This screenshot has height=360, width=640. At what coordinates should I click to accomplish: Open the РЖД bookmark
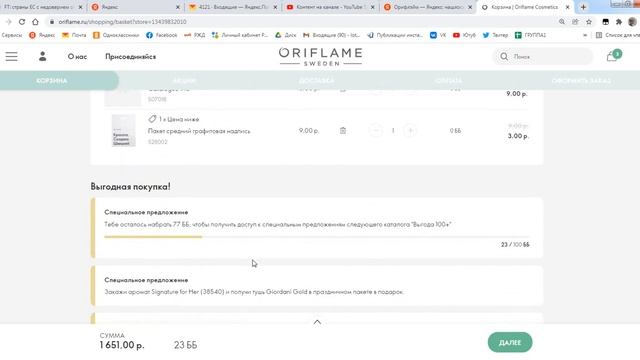194,35
